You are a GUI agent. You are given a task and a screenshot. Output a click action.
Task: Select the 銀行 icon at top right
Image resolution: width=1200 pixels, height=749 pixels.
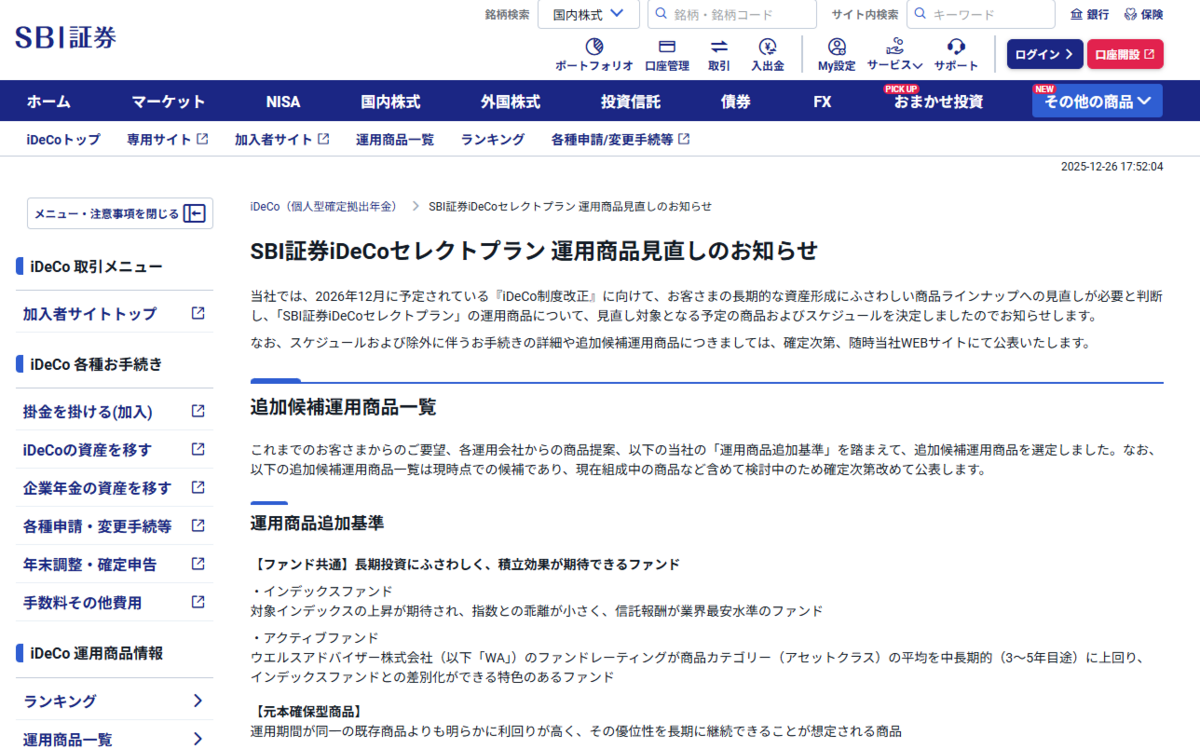pos(1090,14)
